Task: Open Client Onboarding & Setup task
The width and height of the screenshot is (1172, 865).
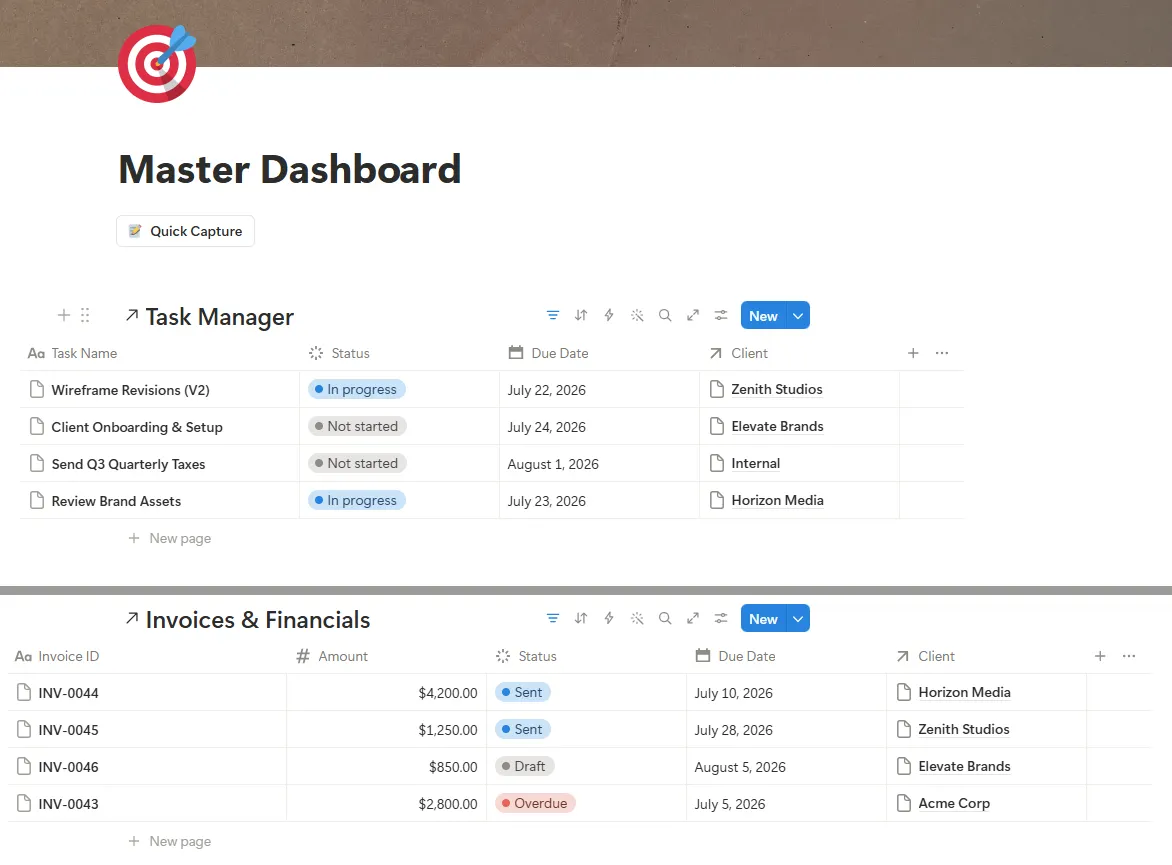Action: [x=137, y=427]
